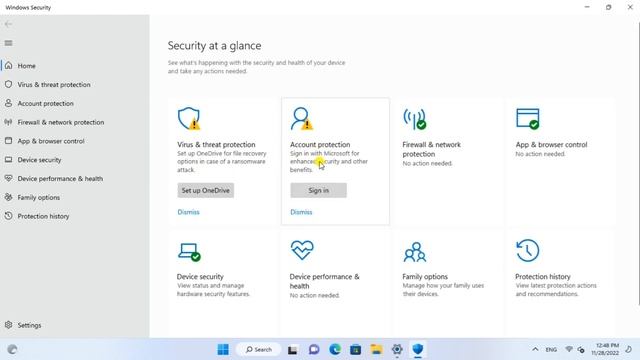Open the clock and date flyout
The width and height of the screenshot is (640, 360).
(x=605, y=349)
